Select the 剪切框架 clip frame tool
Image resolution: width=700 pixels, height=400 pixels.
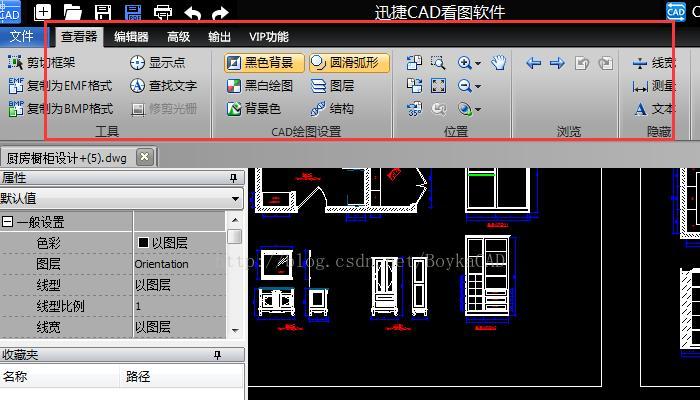[42, 62]
